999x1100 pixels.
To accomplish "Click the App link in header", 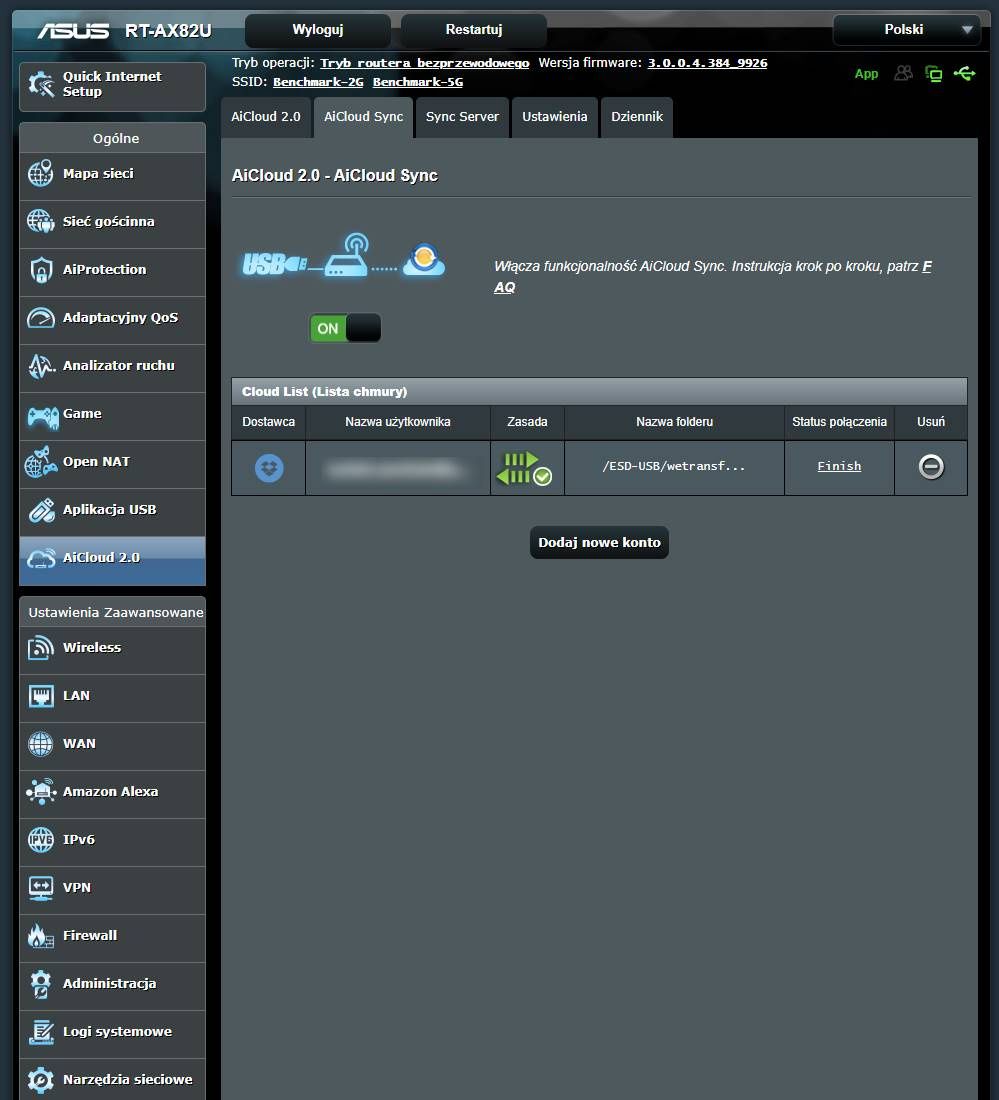I will click(866, 74).
